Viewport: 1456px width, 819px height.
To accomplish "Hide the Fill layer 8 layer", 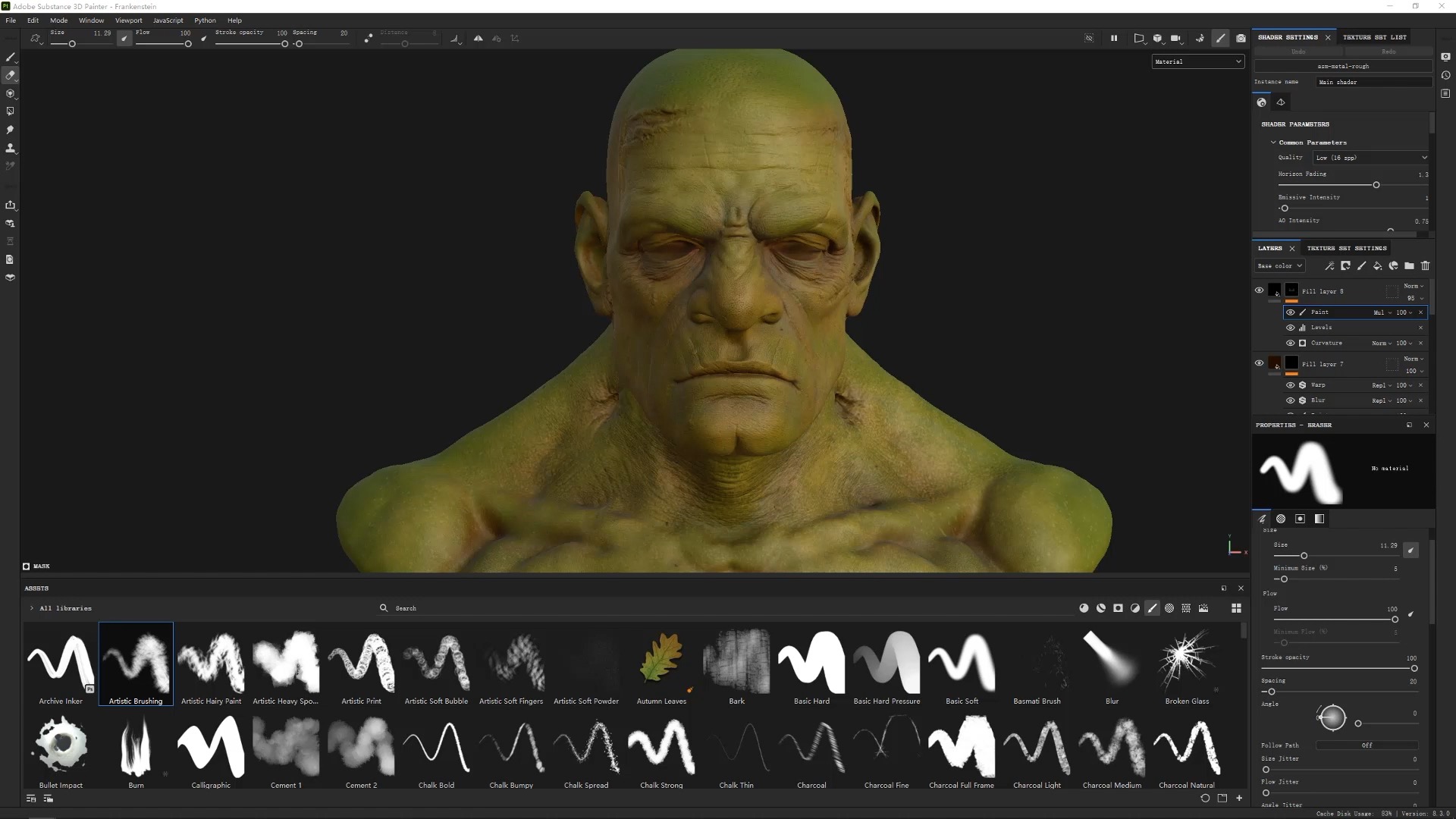I will tap(1258, 290).
